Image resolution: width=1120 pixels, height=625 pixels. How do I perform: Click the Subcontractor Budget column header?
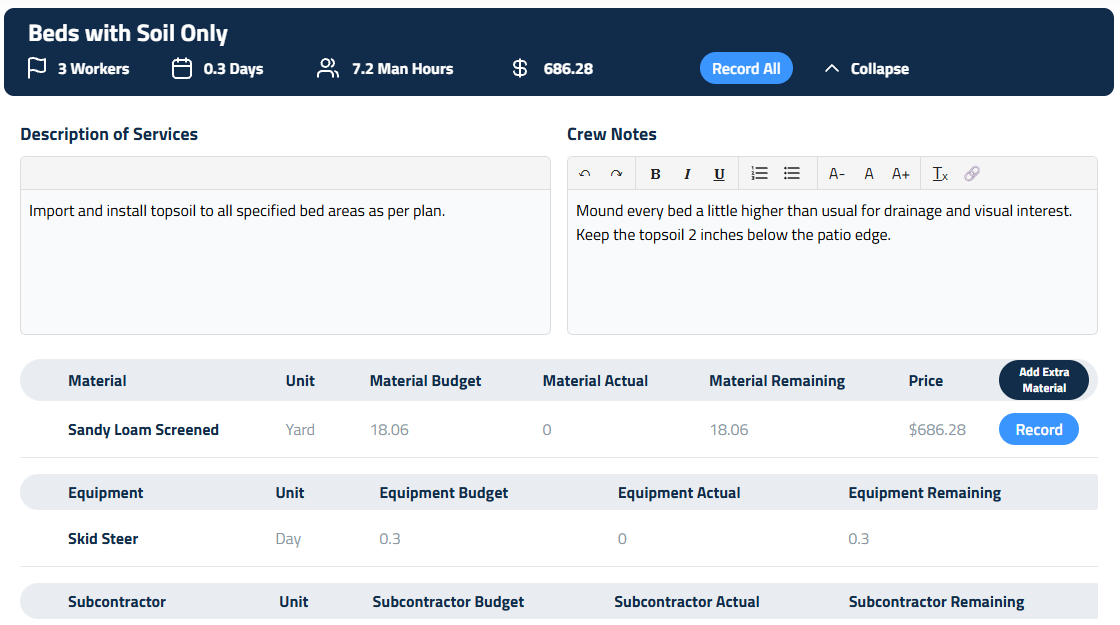448,601
